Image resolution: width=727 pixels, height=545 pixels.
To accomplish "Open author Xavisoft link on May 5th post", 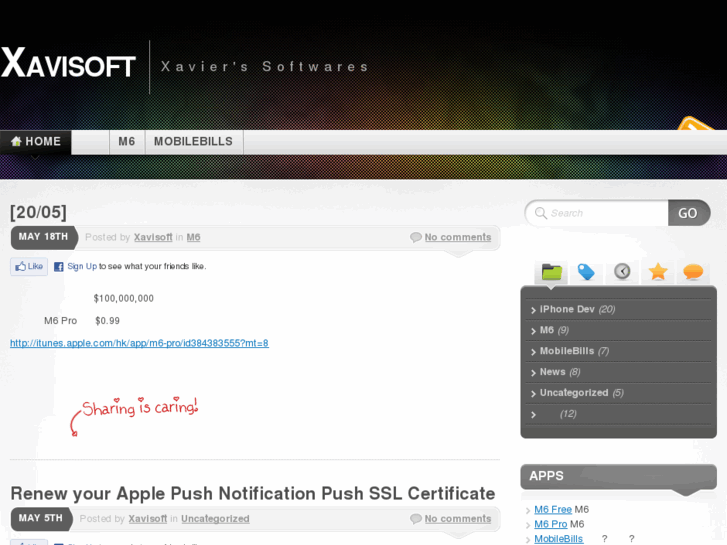I will coord(147,519).
